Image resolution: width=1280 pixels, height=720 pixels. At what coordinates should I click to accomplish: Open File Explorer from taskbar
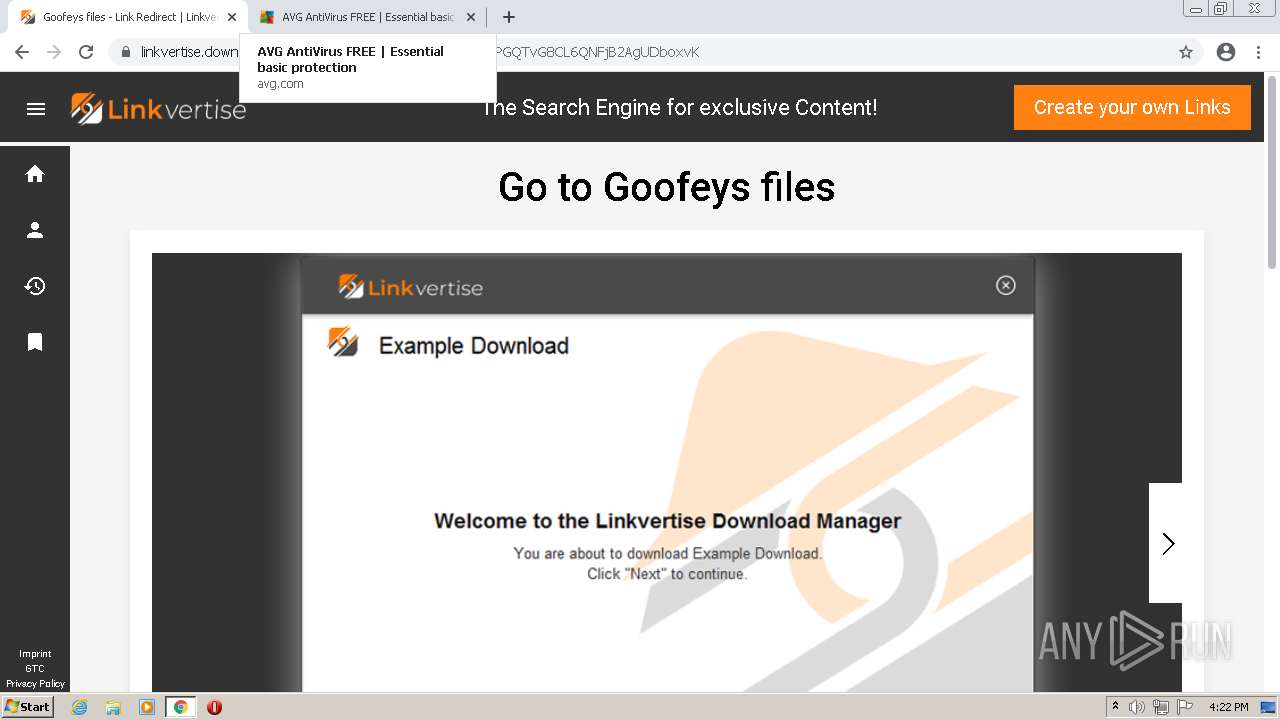(113, 707)
